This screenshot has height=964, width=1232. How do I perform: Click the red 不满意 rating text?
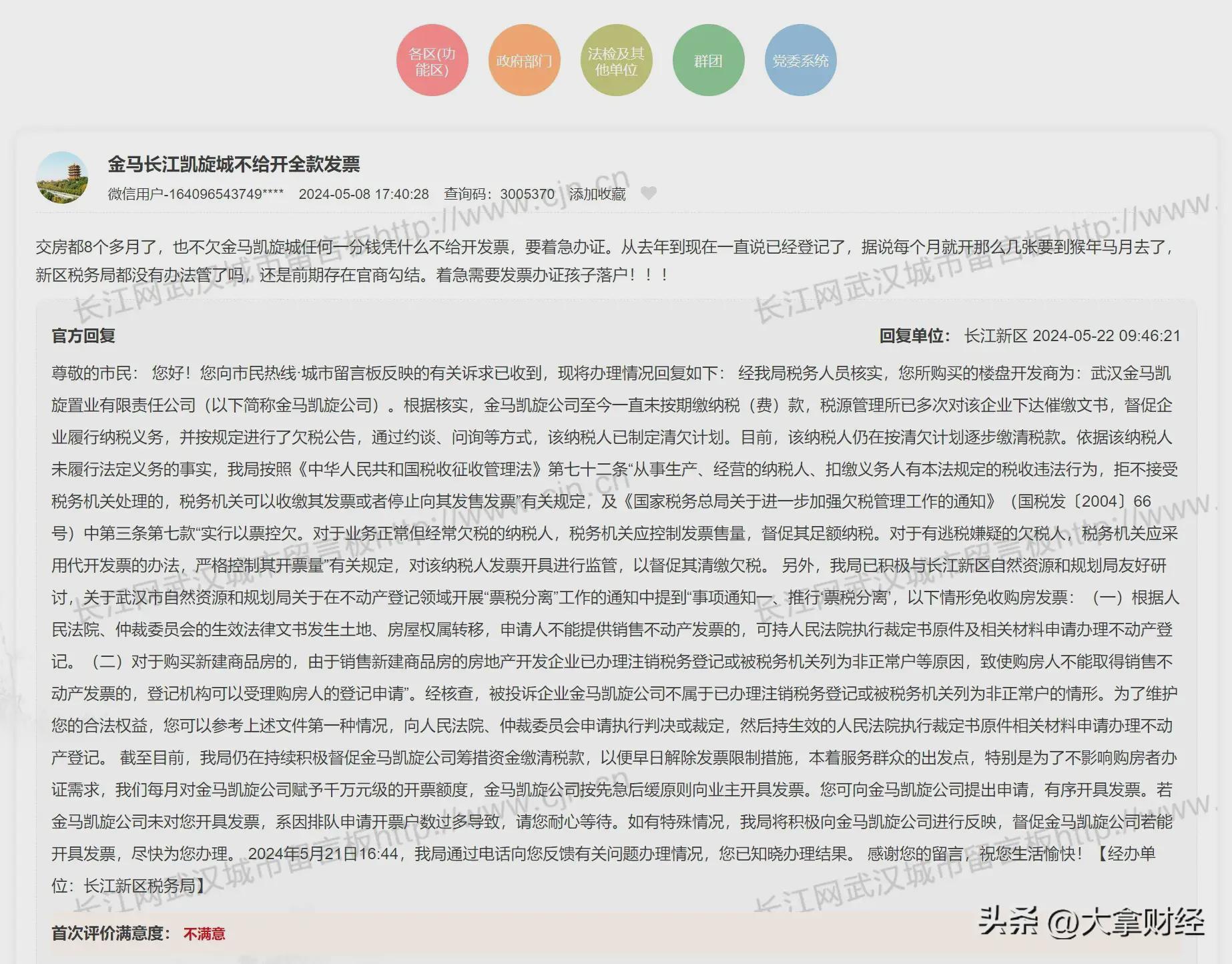[x=204, y=933]
